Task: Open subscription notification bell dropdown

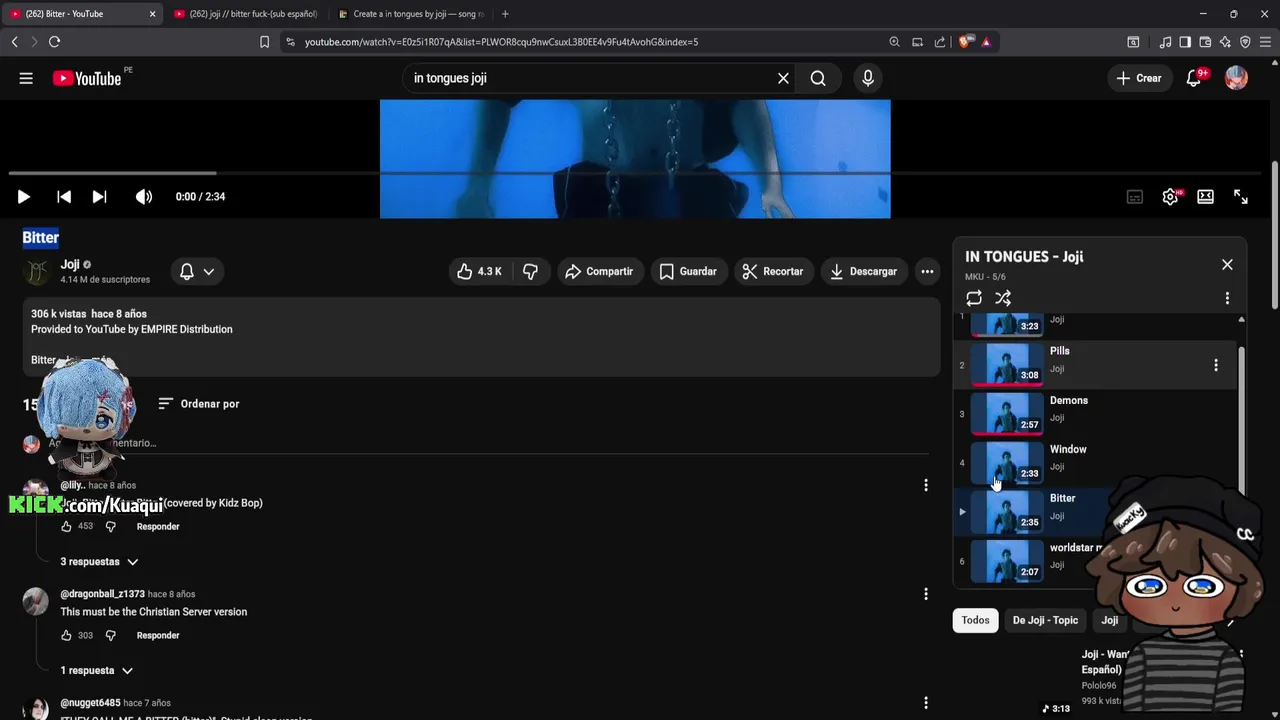Action: pyautogui.click(x=197, y=271)
